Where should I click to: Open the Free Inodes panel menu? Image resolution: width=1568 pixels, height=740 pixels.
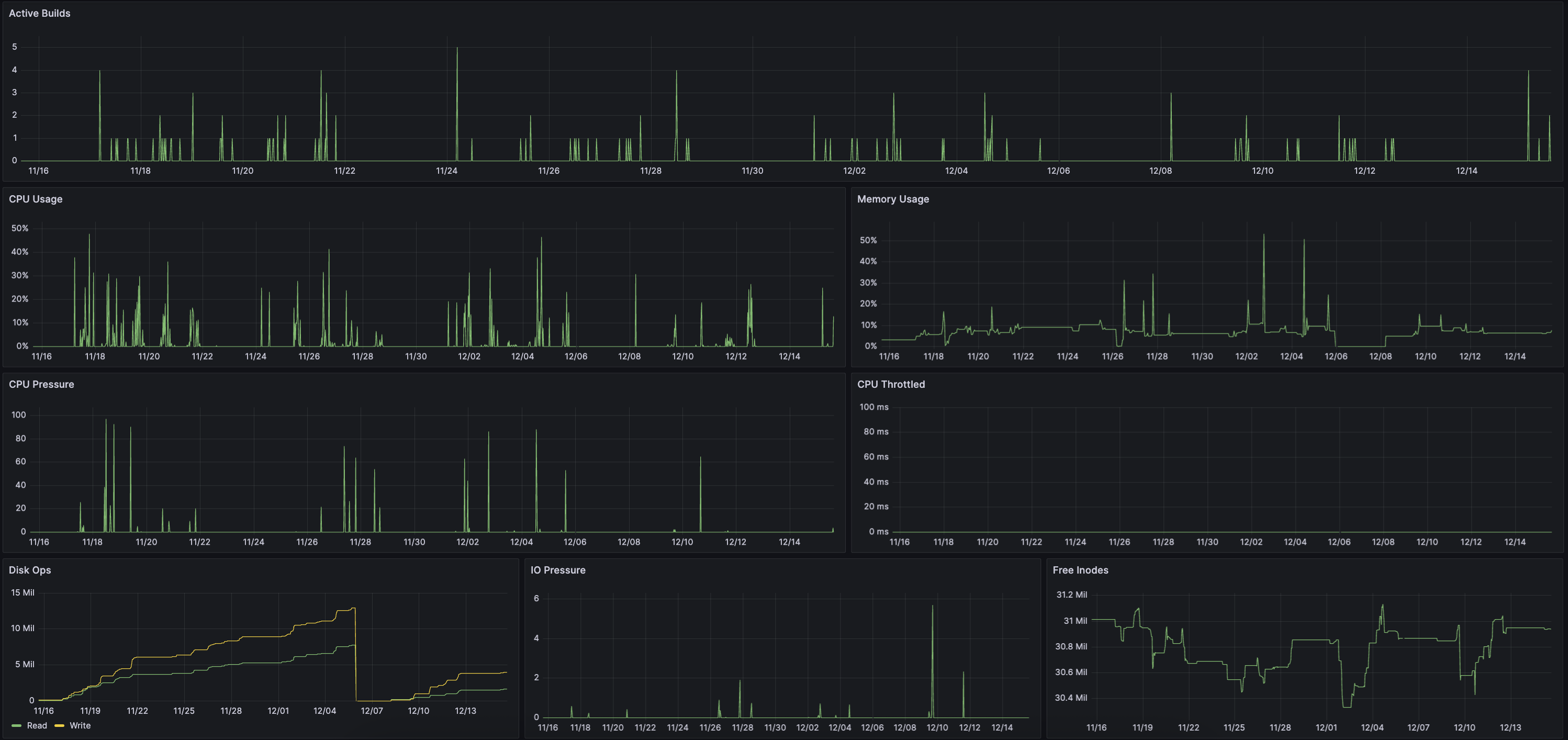click(x=1080, y=570)
